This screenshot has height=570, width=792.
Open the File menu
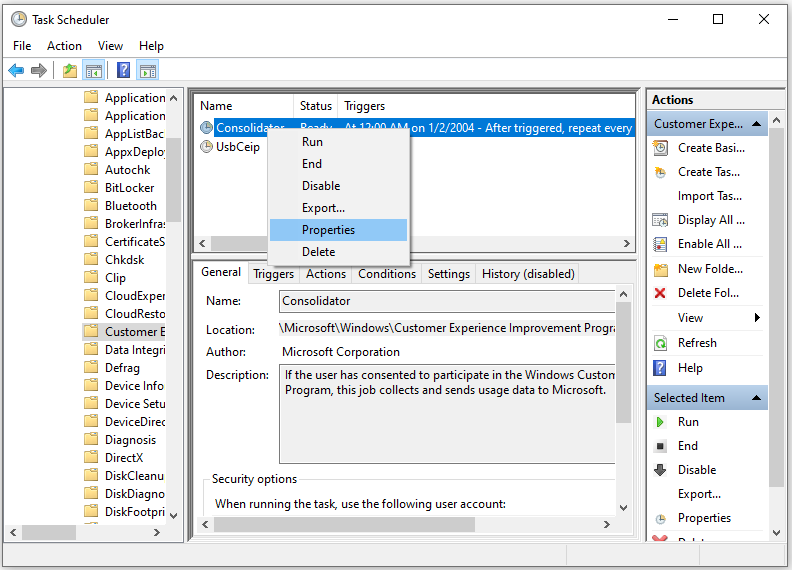click(22, 46)
